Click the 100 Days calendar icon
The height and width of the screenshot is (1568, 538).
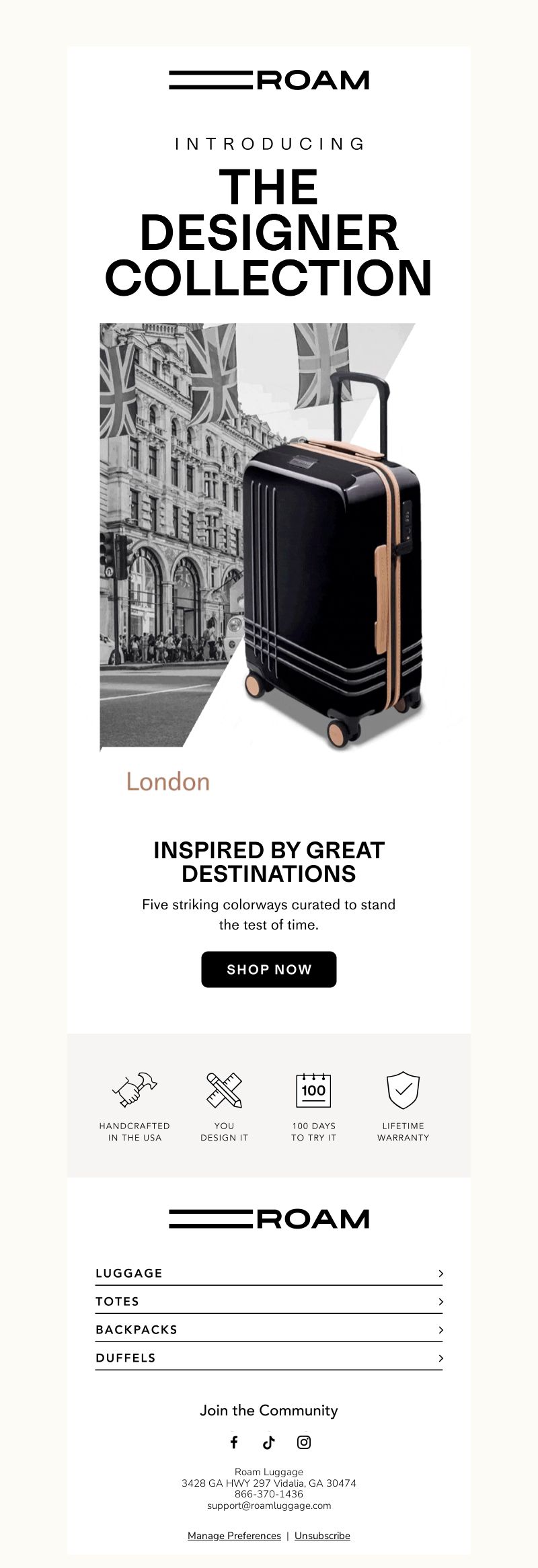tap(313, 1089)
